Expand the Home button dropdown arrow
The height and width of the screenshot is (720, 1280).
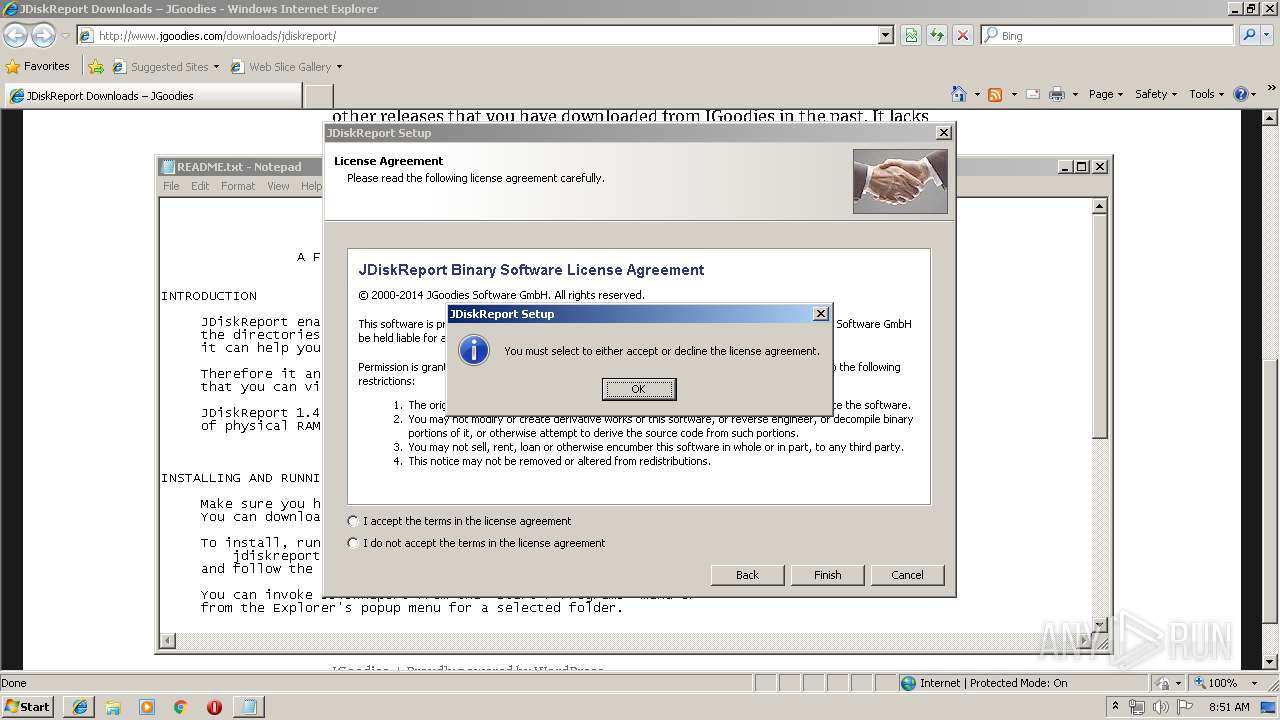pos(976,94)
